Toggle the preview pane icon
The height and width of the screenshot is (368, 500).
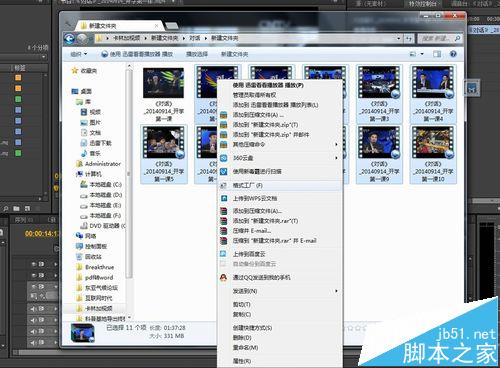pos(437,54)
